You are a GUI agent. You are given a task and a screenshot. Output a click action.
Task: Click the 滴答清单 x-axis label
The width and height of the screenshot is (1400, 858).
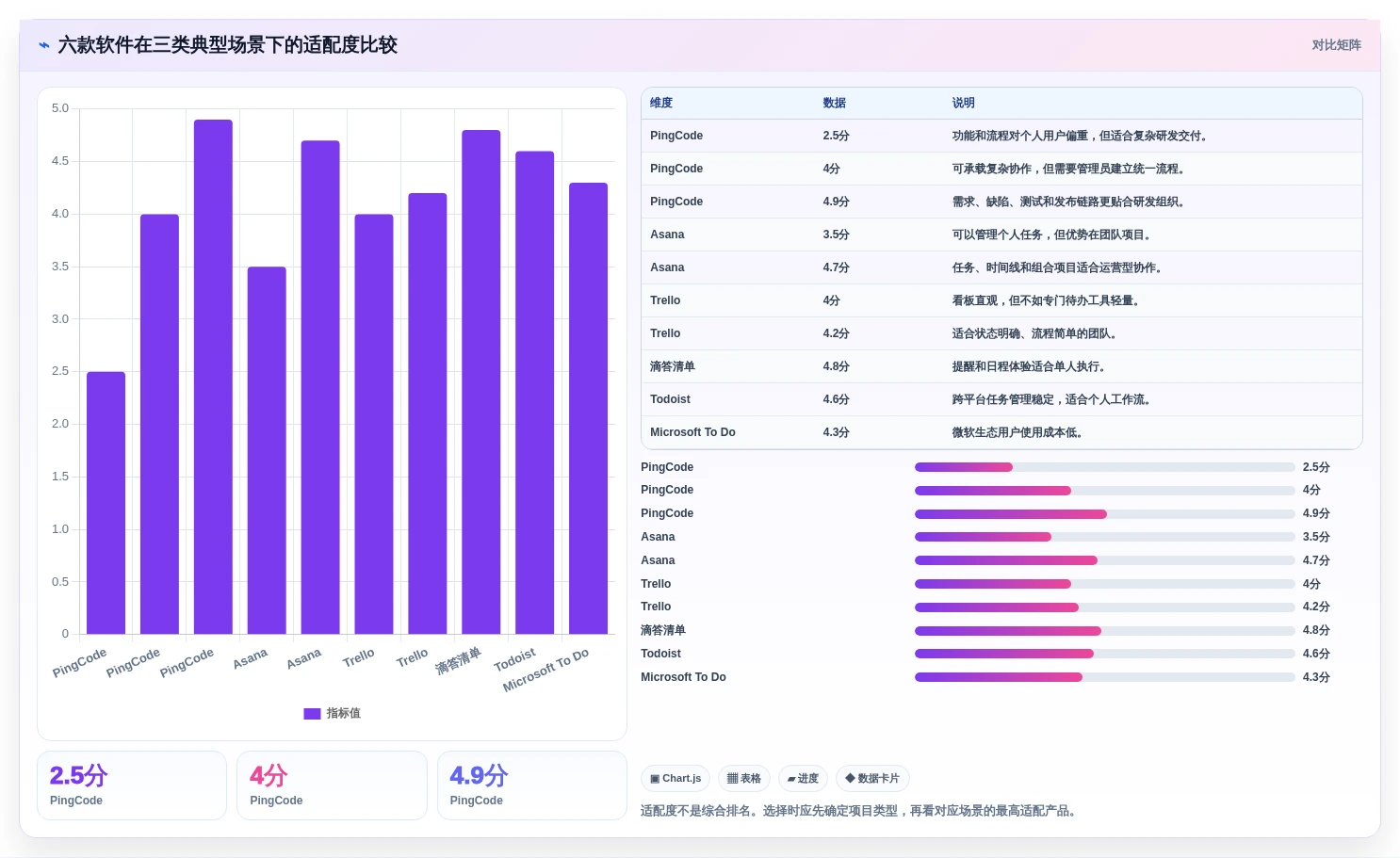[459, 661]
